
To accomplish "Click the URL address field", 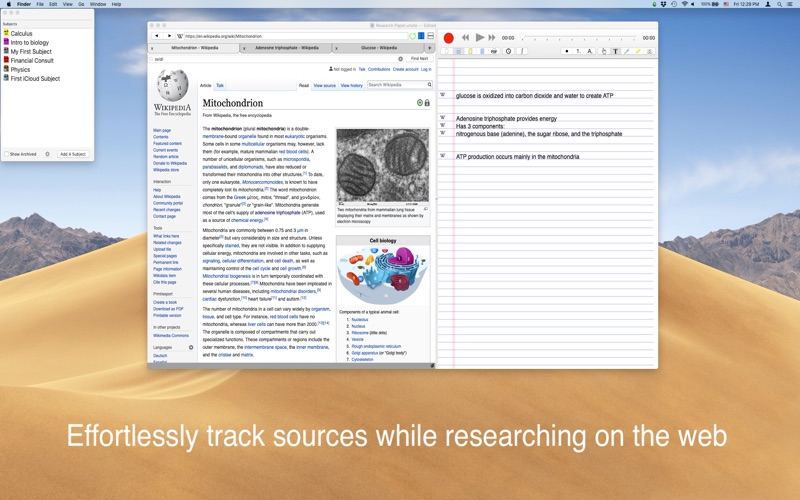I will click(296, 36).
